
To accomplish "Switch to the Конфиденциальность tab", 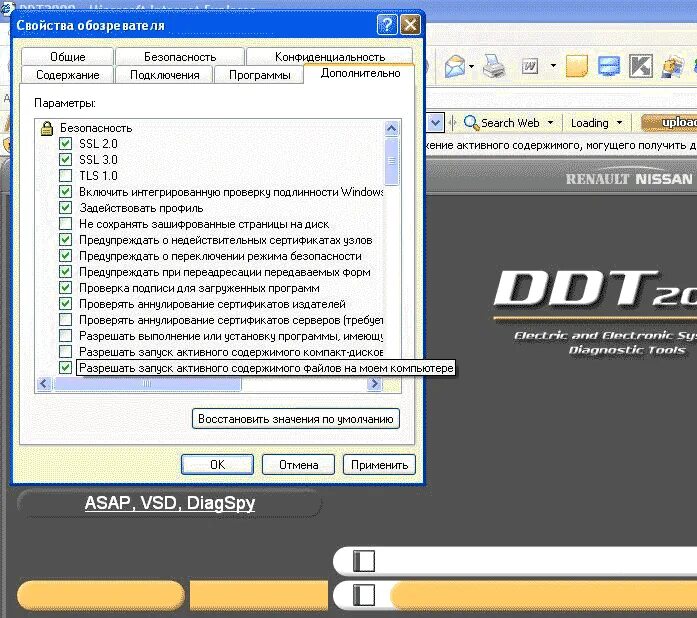I will coord(330,56).
